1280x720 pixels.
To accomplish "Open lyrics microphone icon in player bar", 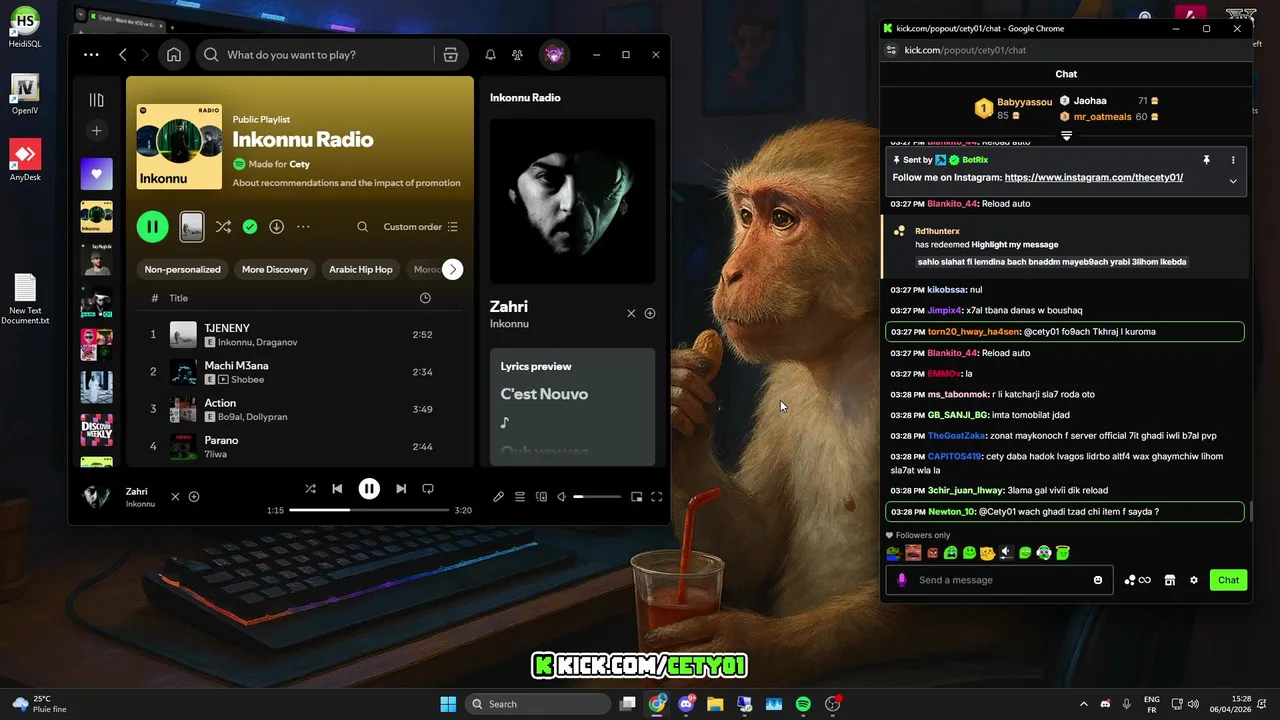I will (498, 496).
